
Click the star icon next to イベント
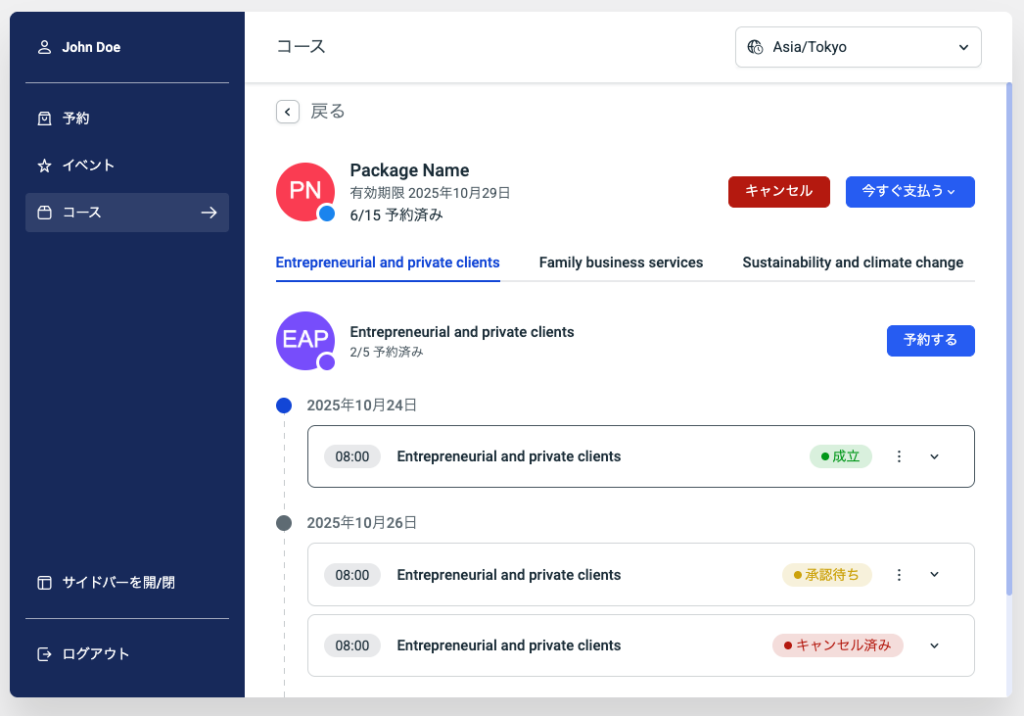click(44, 165)
